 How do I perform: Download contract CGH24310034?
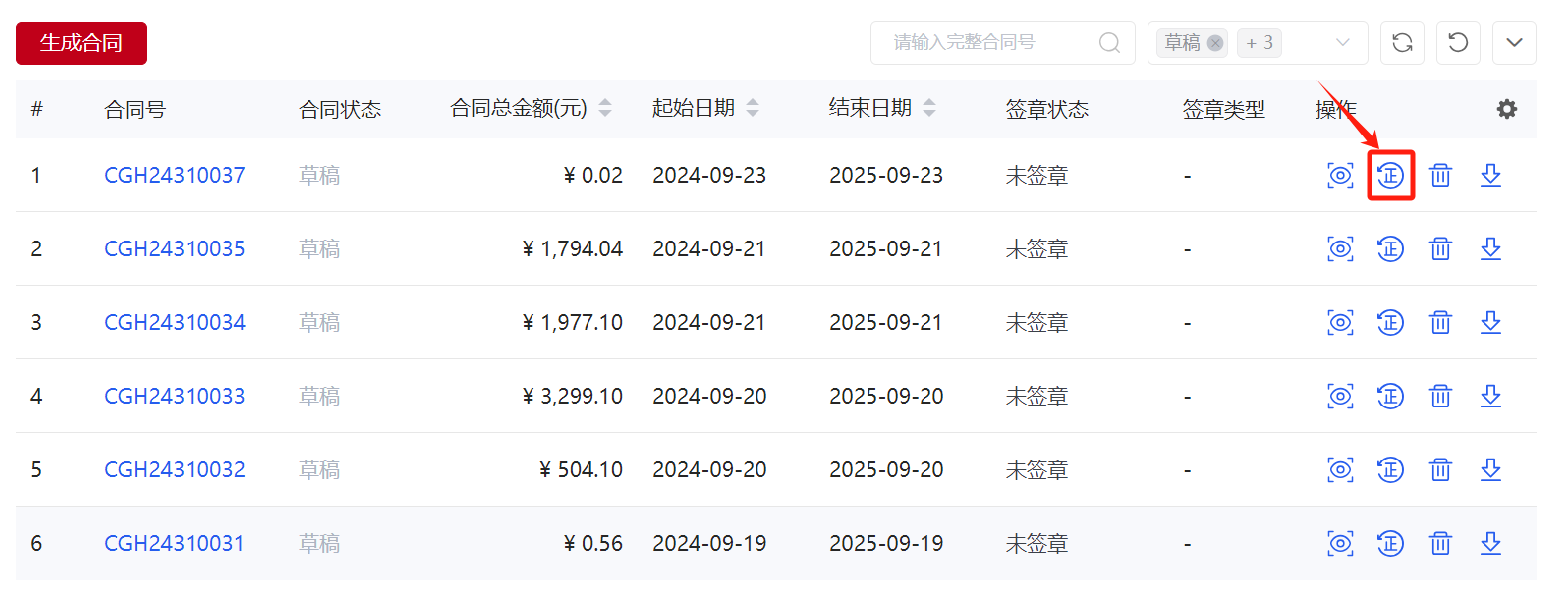[x=1490, y=323]
